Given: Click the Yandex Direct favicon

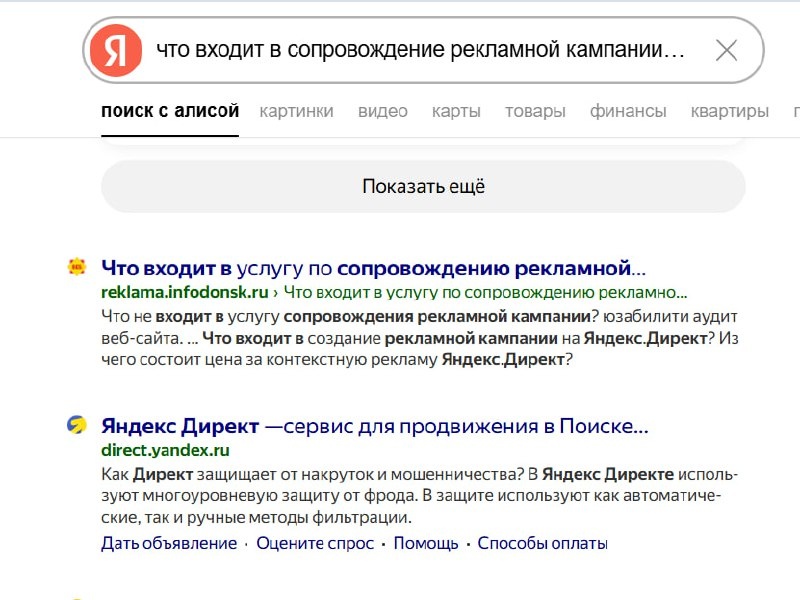Looking at the screenshot, I should point(77,424).
